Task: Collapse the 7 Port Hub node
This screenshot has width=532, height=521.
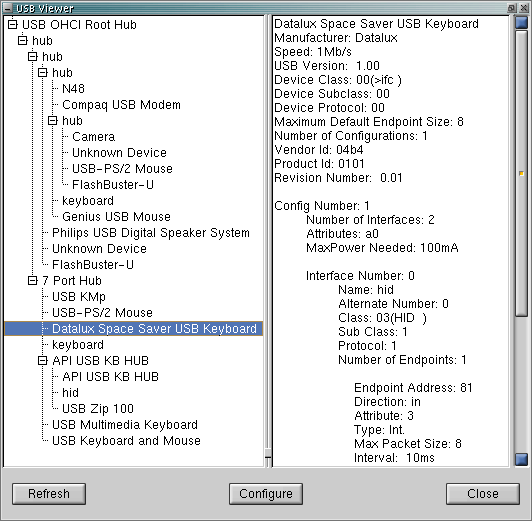Action: 33,281
